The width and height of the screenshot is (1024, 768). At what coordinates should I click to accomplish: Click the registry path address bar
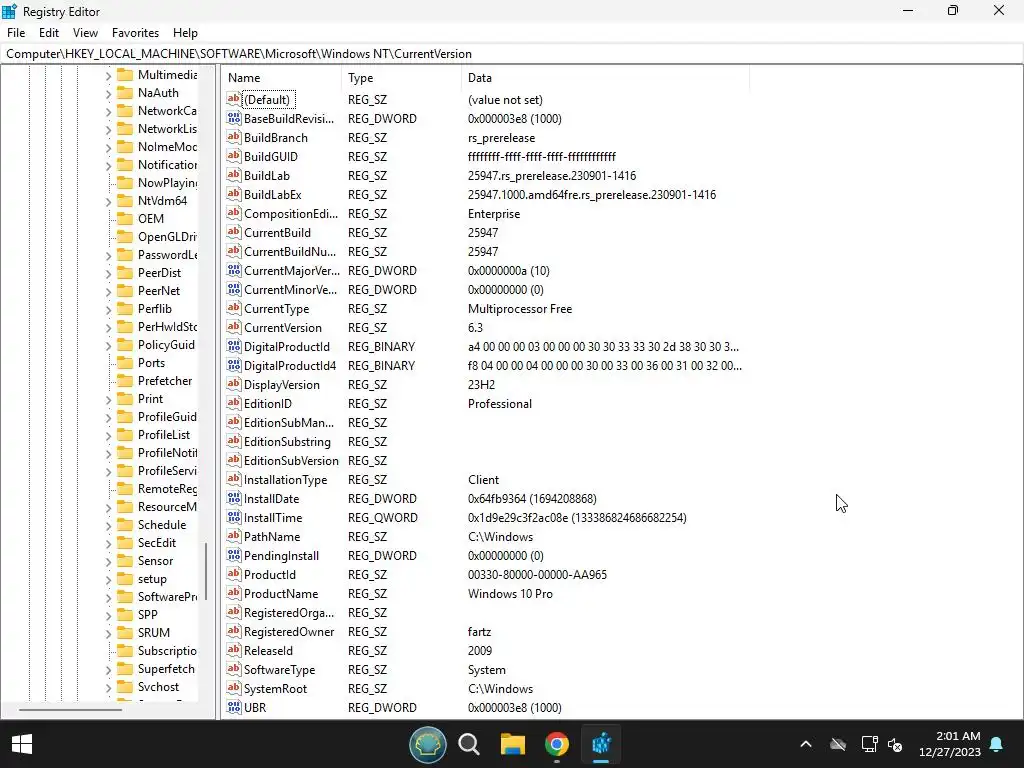(512, 54)
